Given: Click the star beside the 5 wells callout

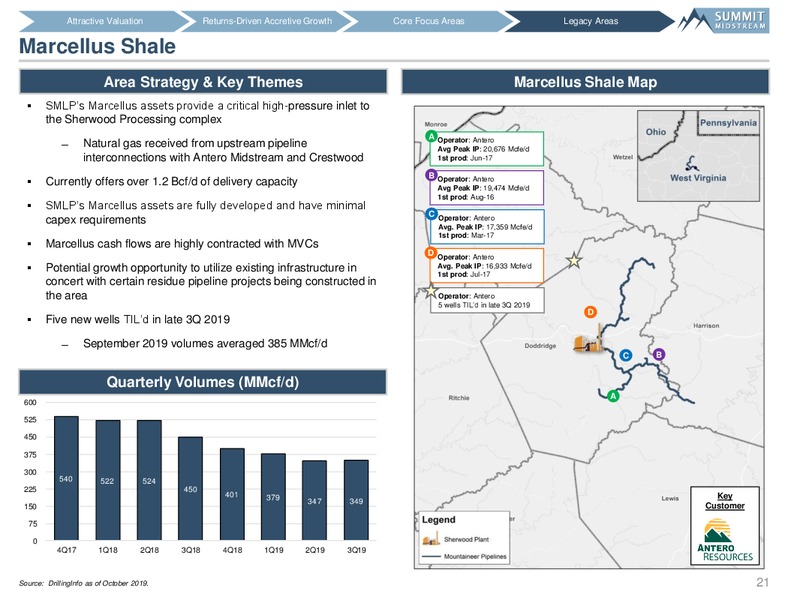Looking at the screenshot, I should pyautogui.click(x=431, y=291).
